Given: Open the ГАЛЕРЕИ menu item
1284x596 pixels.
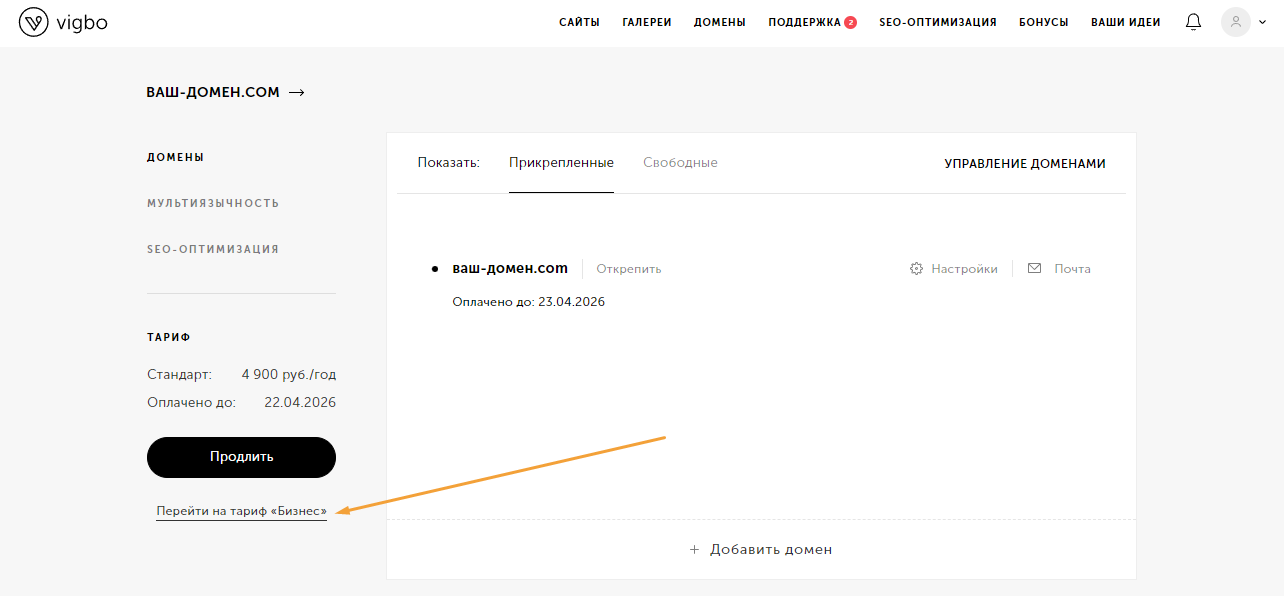Looking at the screenshot, I should click(646, 22).
